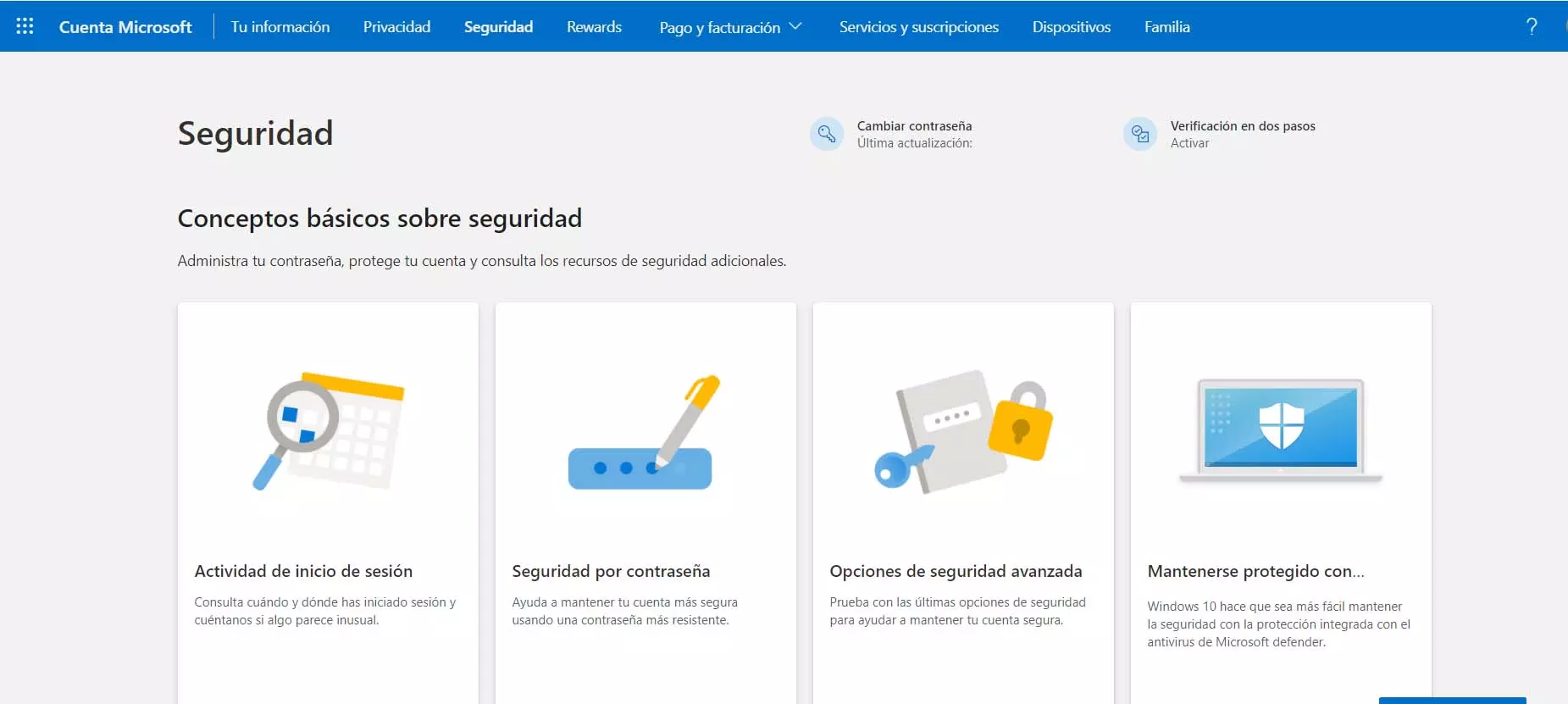Switch to the Familia section
Image resolution: width=1568 pixels, height=704 pixels.
click(x=1166, y=27)
